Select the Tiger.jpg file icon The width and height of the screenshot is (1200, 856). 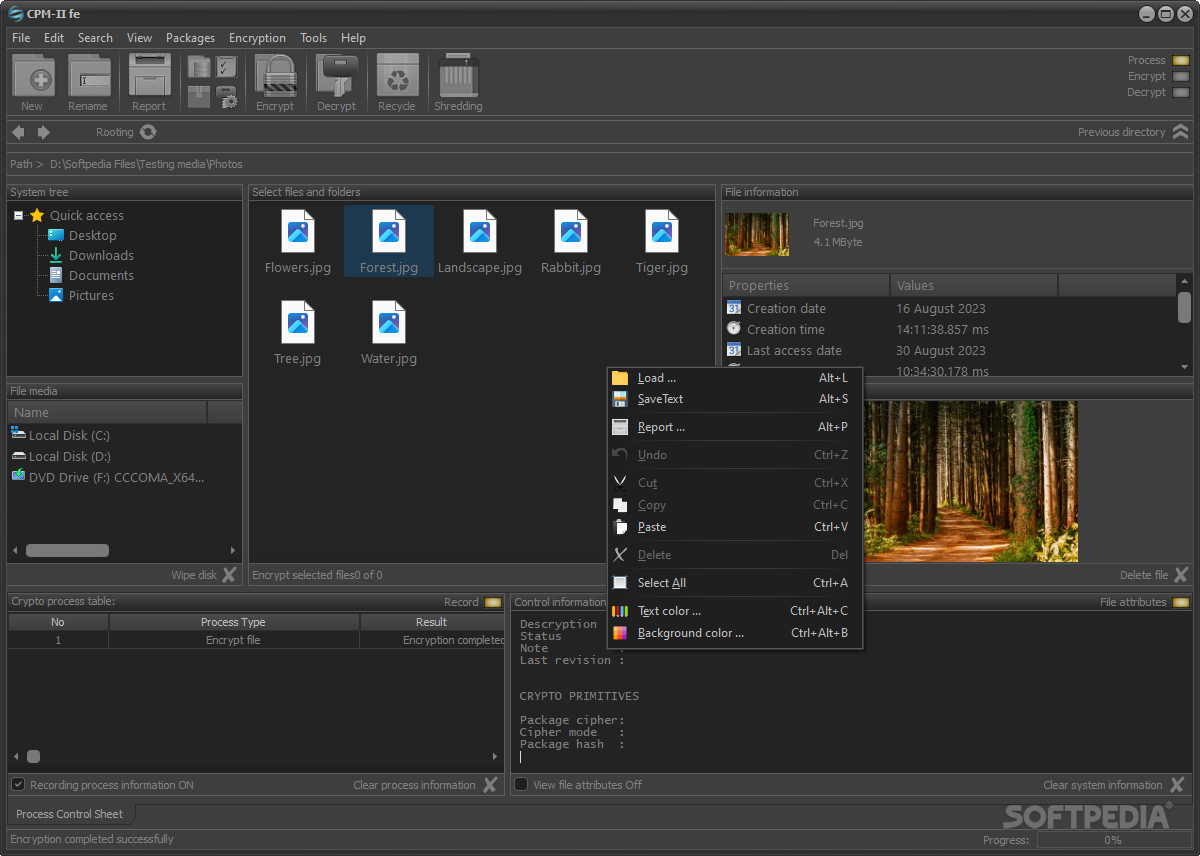click(x=662, y=231)
